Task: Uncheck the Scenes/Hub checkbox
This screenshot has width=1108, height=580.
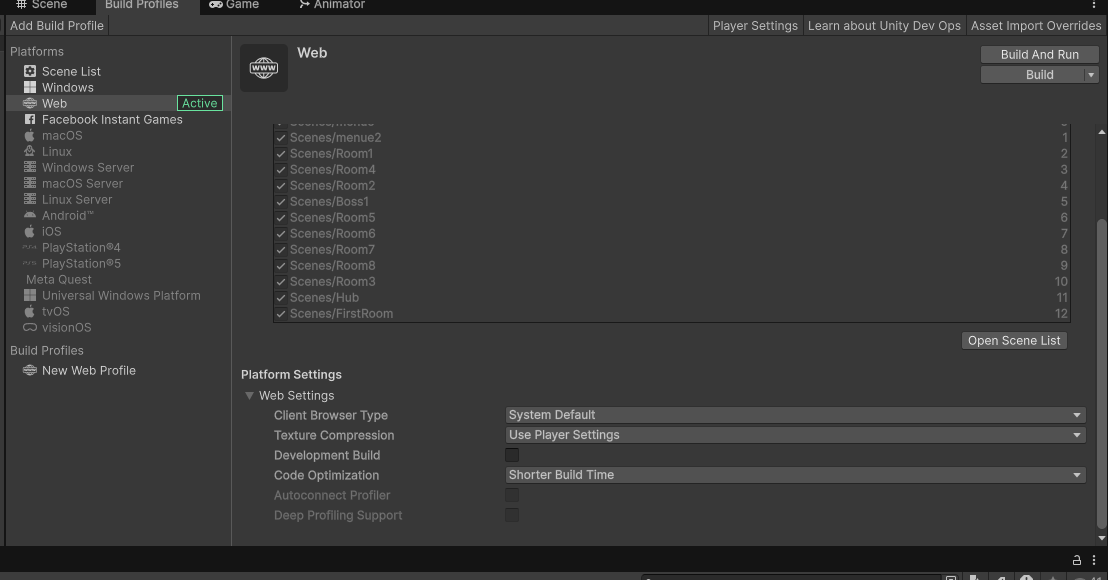Action: point(281,297)
